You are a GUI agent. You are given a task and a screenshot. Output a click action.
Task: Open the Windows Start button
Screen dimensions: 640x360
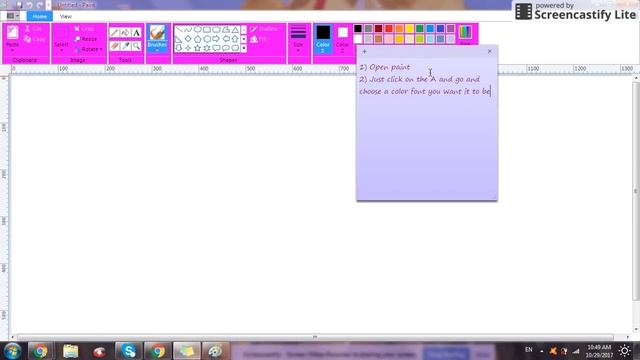point(12,351)
